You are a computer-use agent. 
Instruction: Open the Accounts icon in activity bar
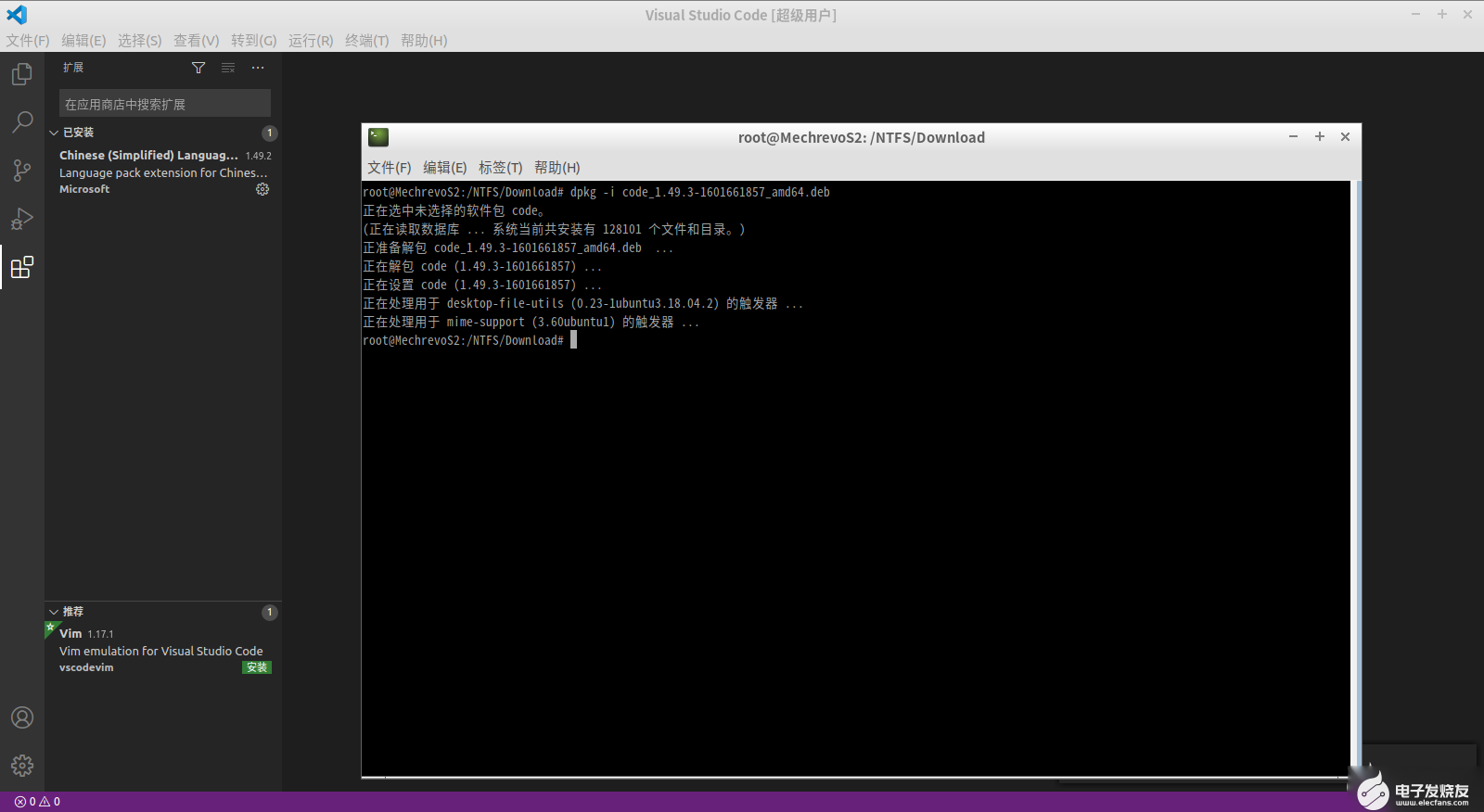[22, 717]
